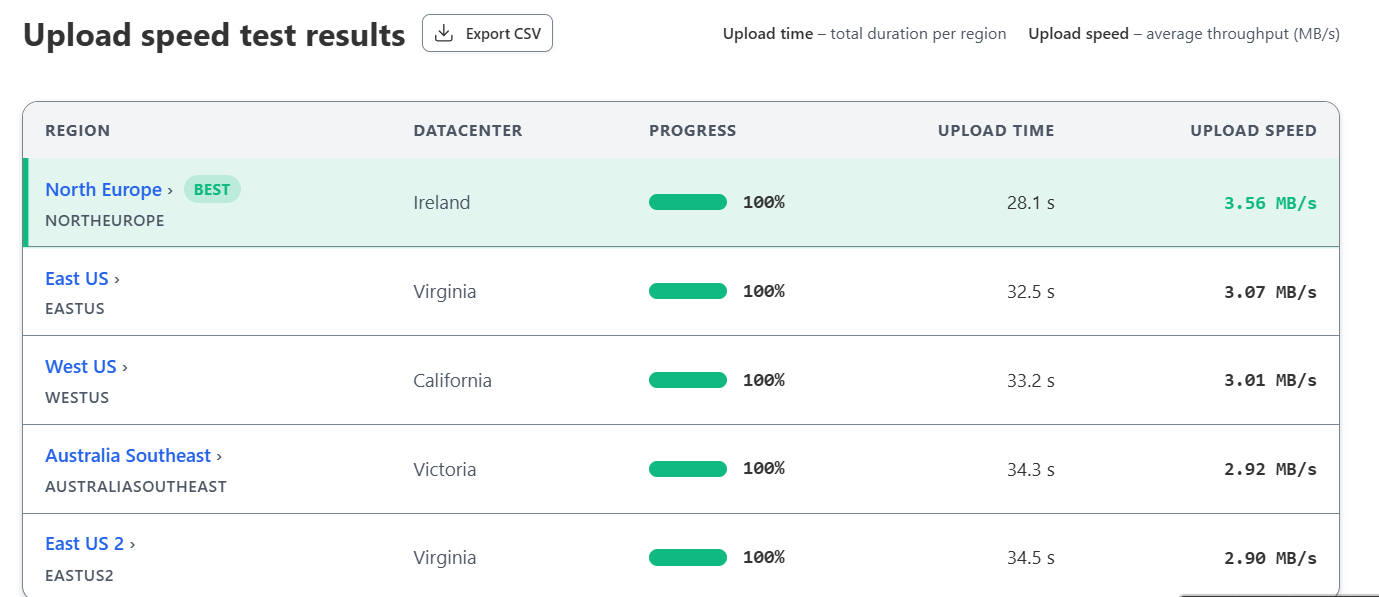Sort by the Region column header

point(78,131)
